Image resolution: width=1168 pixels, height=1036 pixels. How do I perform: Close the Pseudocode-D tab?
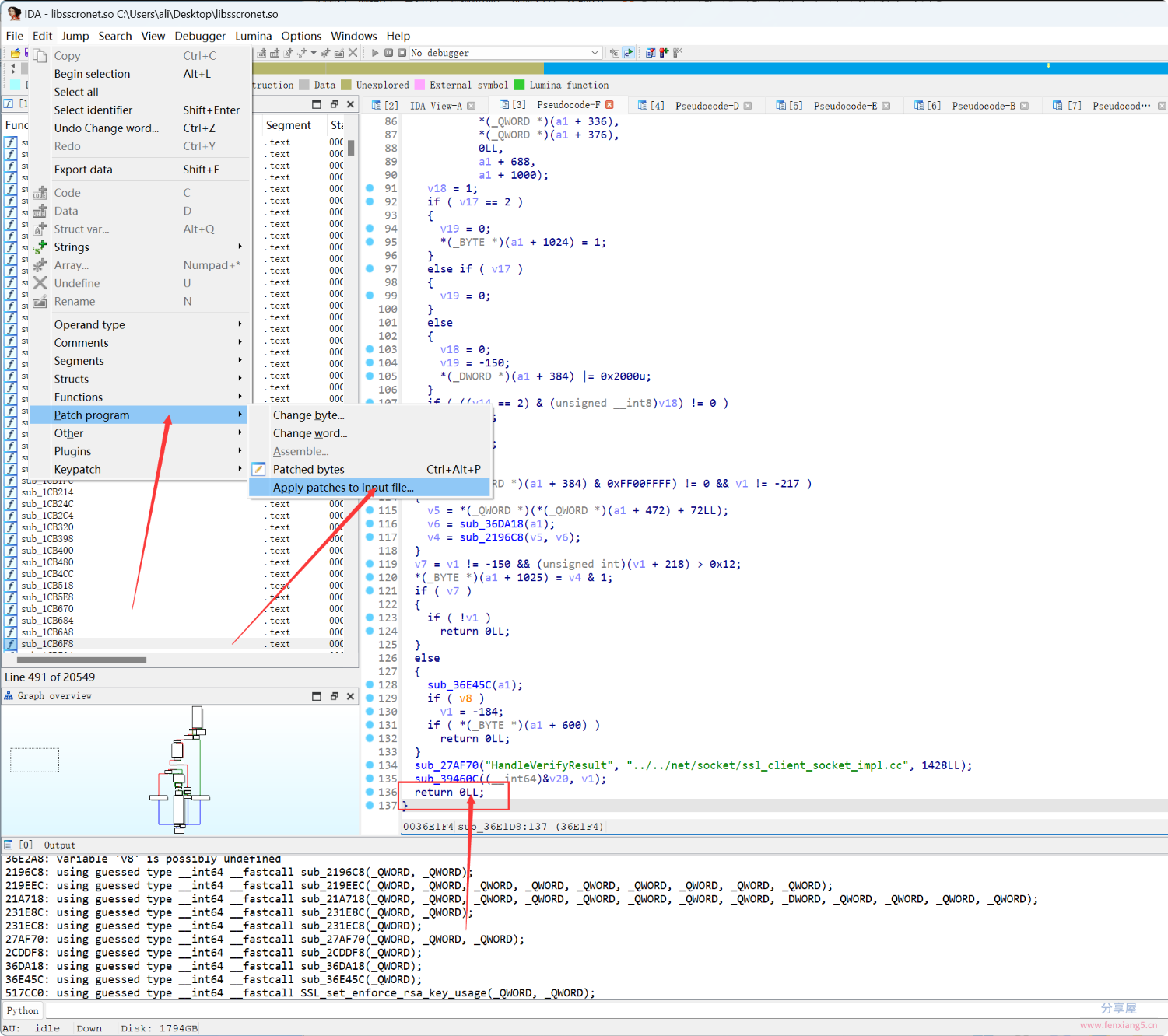click(748, 106)
